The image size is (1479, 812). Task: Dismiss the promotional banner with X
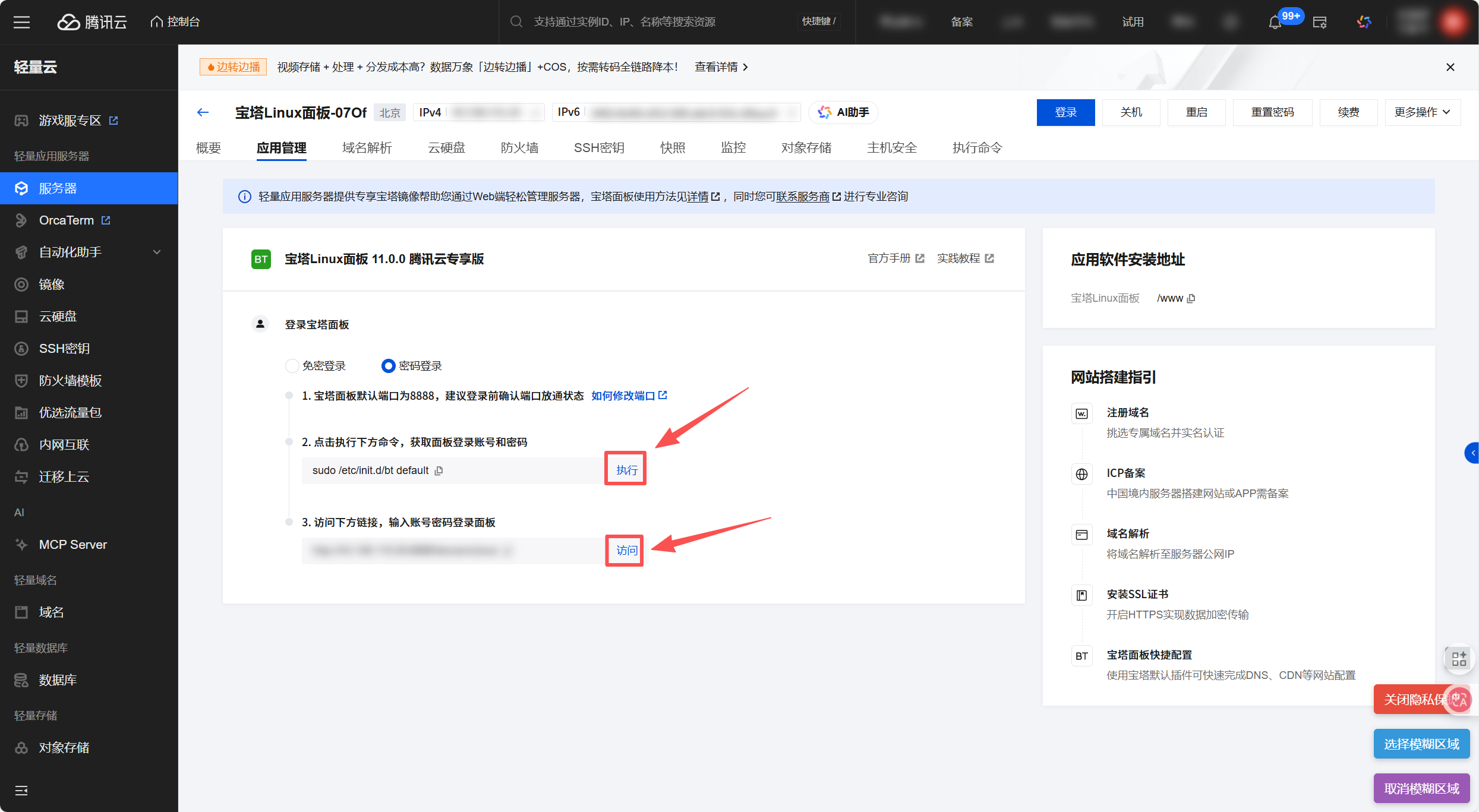(1450, 67)
